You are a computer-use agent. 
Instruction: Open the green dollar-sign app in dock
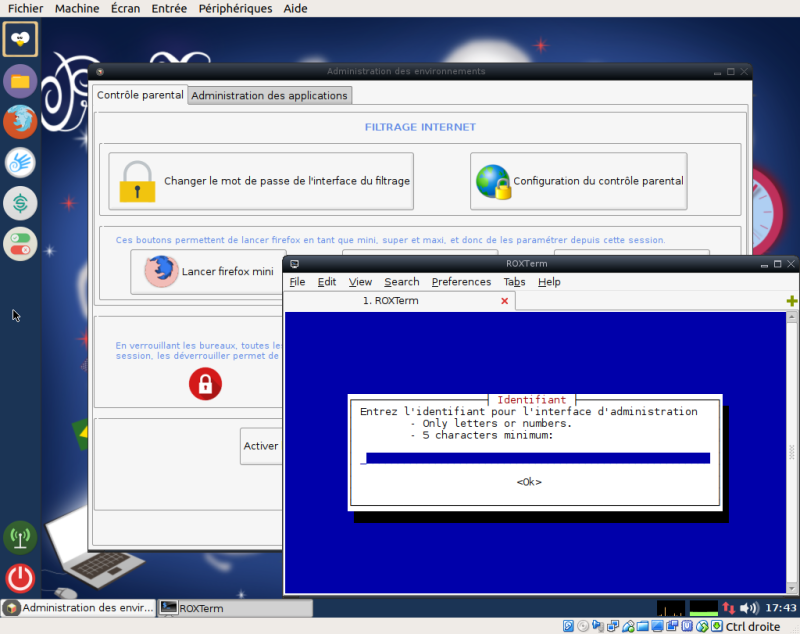pyautogui.click(x=20, y=204)
